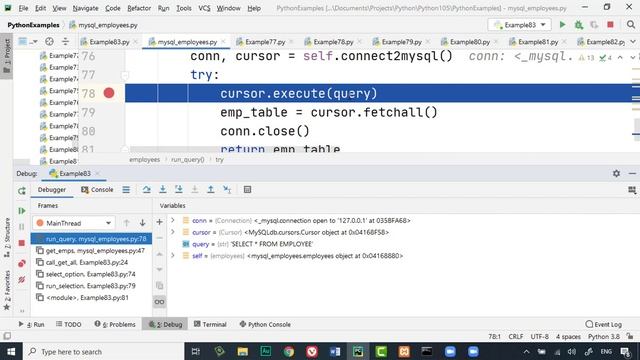
Task: Click run_query() in the breadcrumb bar
Action: pos(187,160)
